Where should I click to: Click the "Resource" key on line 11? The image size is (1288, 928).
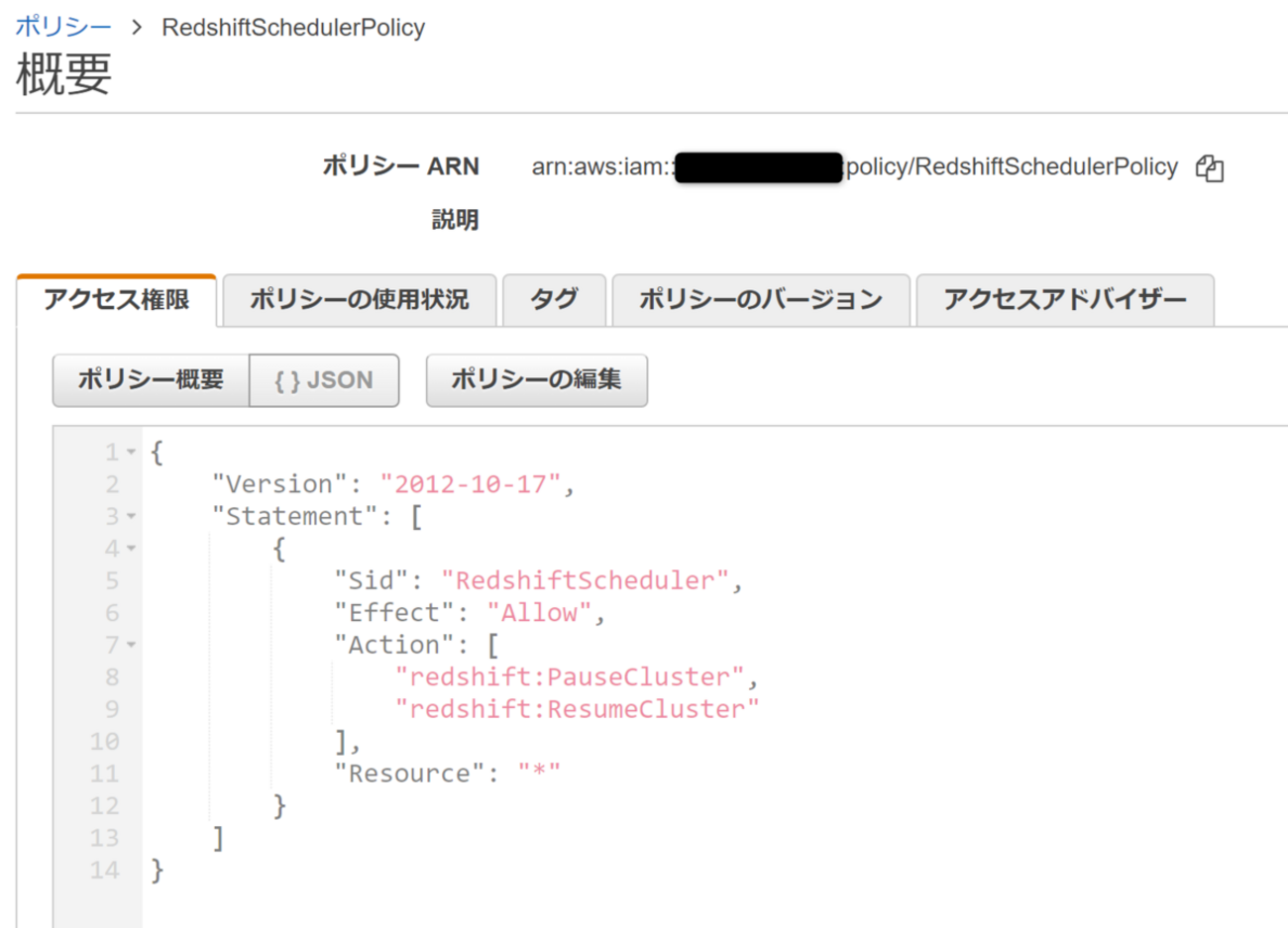409,773
